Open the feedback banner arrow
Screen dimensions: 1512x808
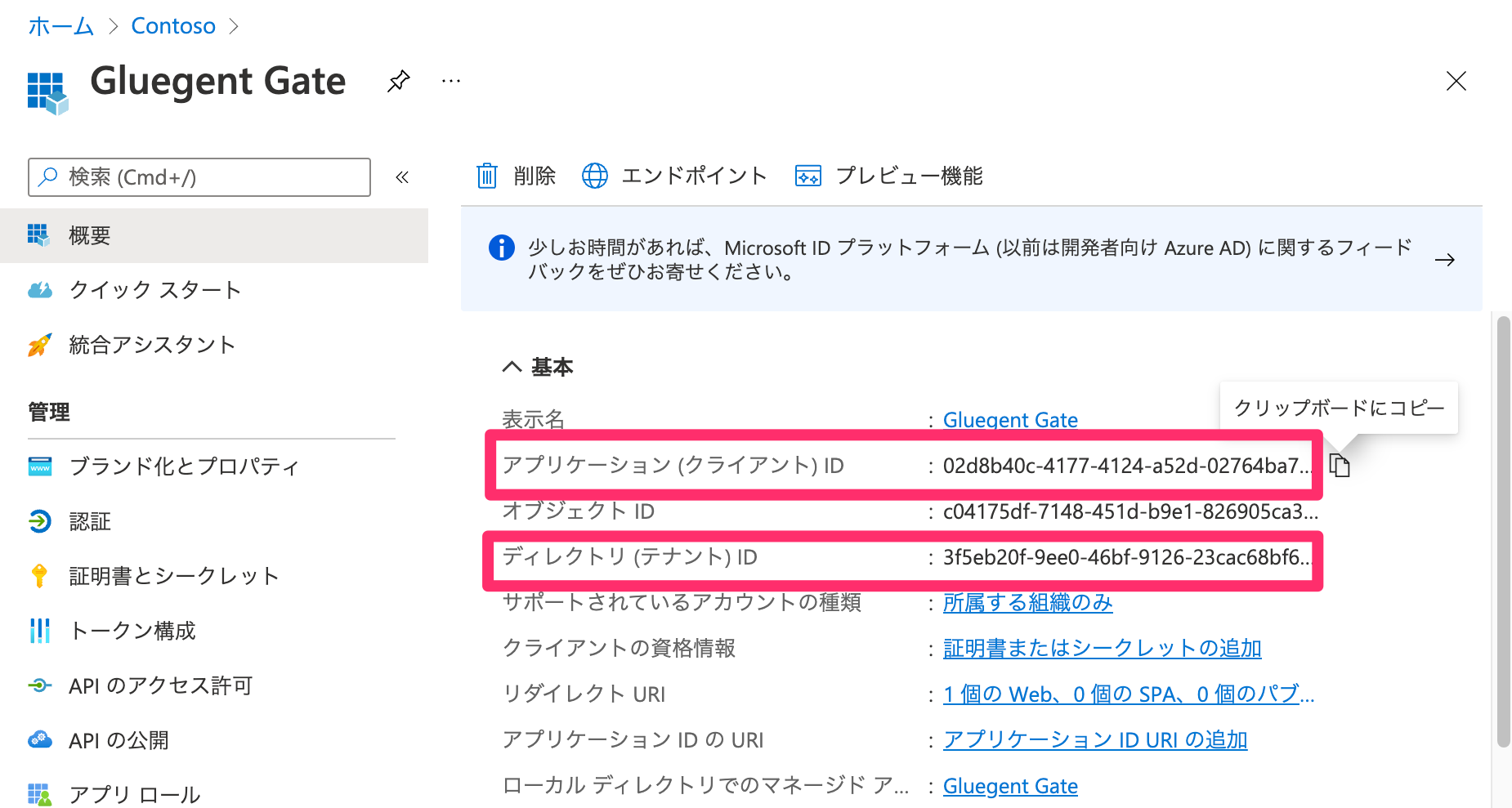click(x=1444, y=260)
